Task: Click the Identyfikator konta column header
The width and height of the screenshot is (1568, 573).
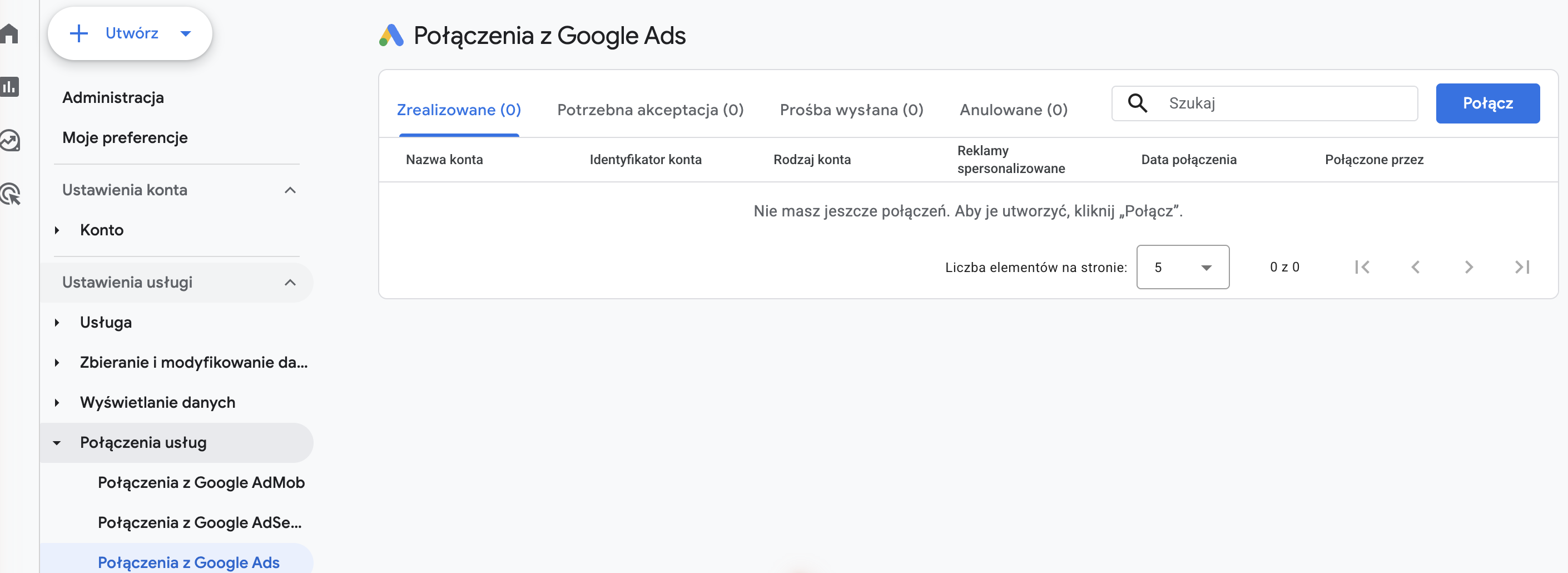Action: coord(645,160)
